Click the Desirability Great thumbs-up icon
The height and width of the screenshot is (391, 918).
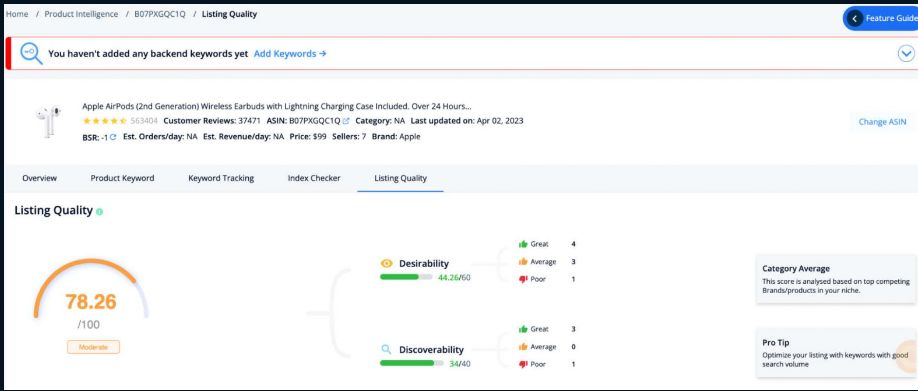pos(523,243)
